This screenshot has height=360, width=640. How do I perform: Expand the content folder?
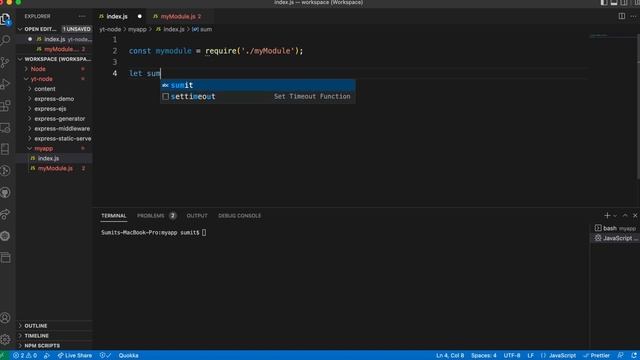(54, 89)
